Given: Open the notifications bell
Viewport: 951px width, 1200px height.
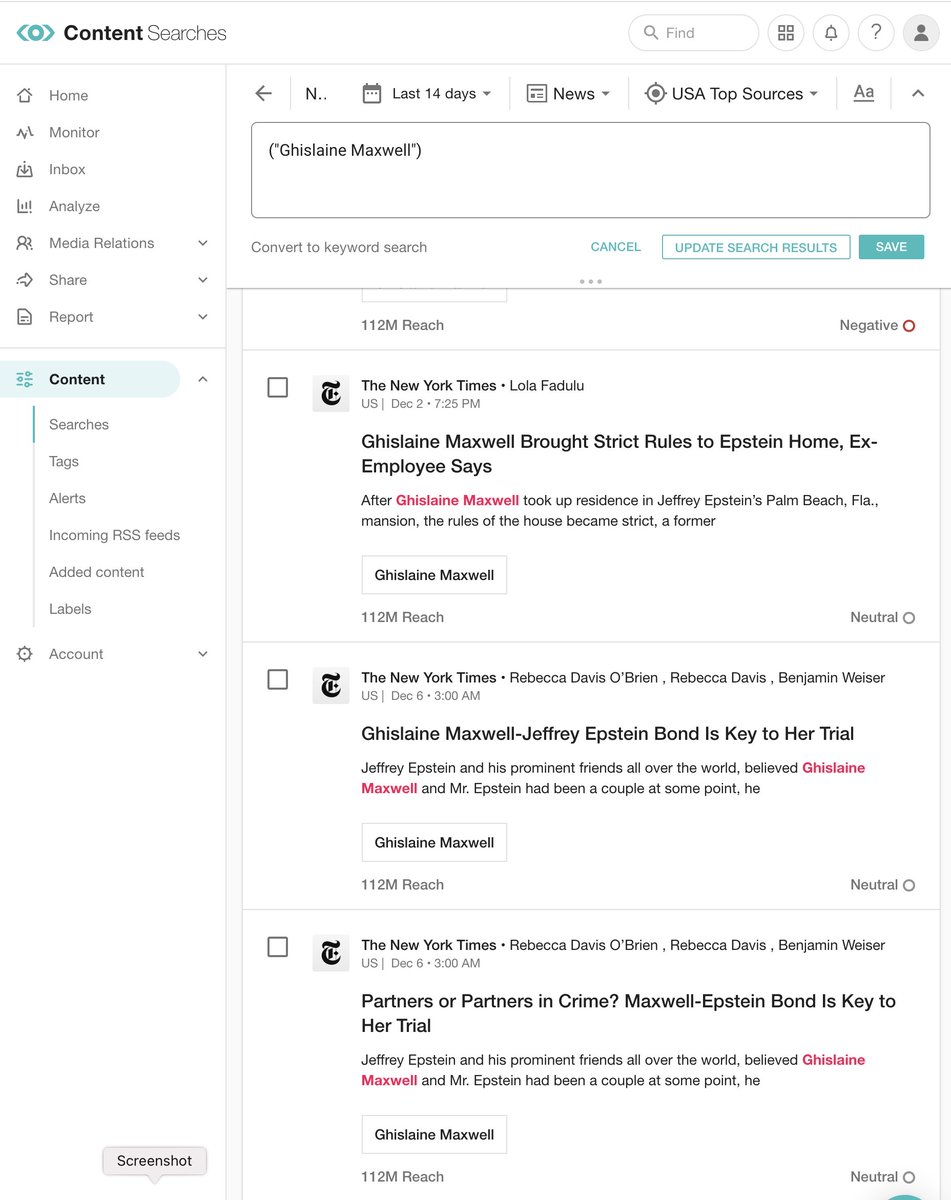Looking at the screenshot, I should (831, 33).
